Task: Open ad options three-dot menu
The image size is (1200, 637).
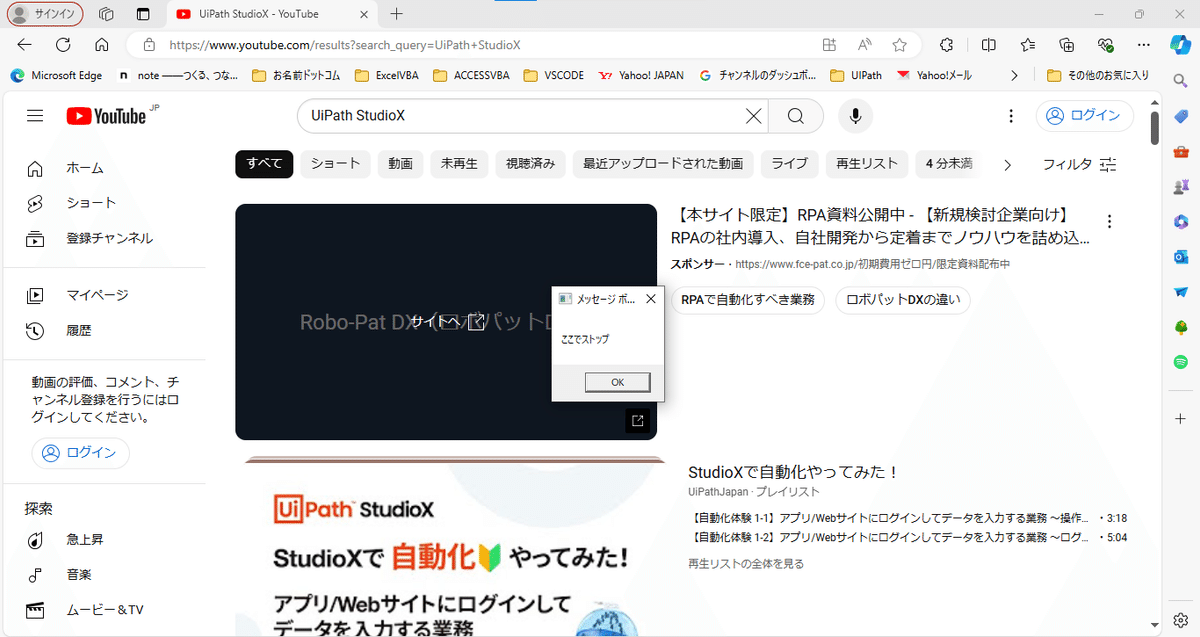Action: pos(1109,222)
